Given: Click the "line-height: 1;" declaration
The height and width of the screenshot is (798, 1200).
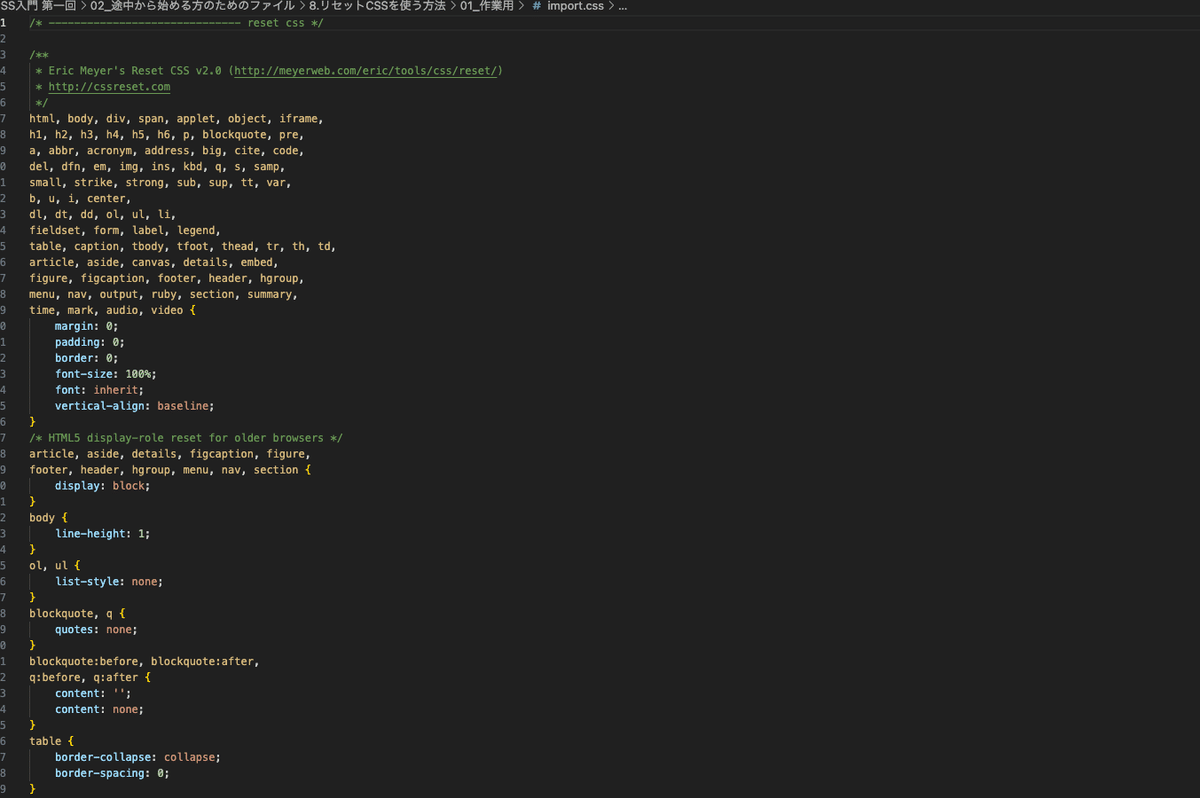Looking at the screenshot, I should [x=102, y=534].
